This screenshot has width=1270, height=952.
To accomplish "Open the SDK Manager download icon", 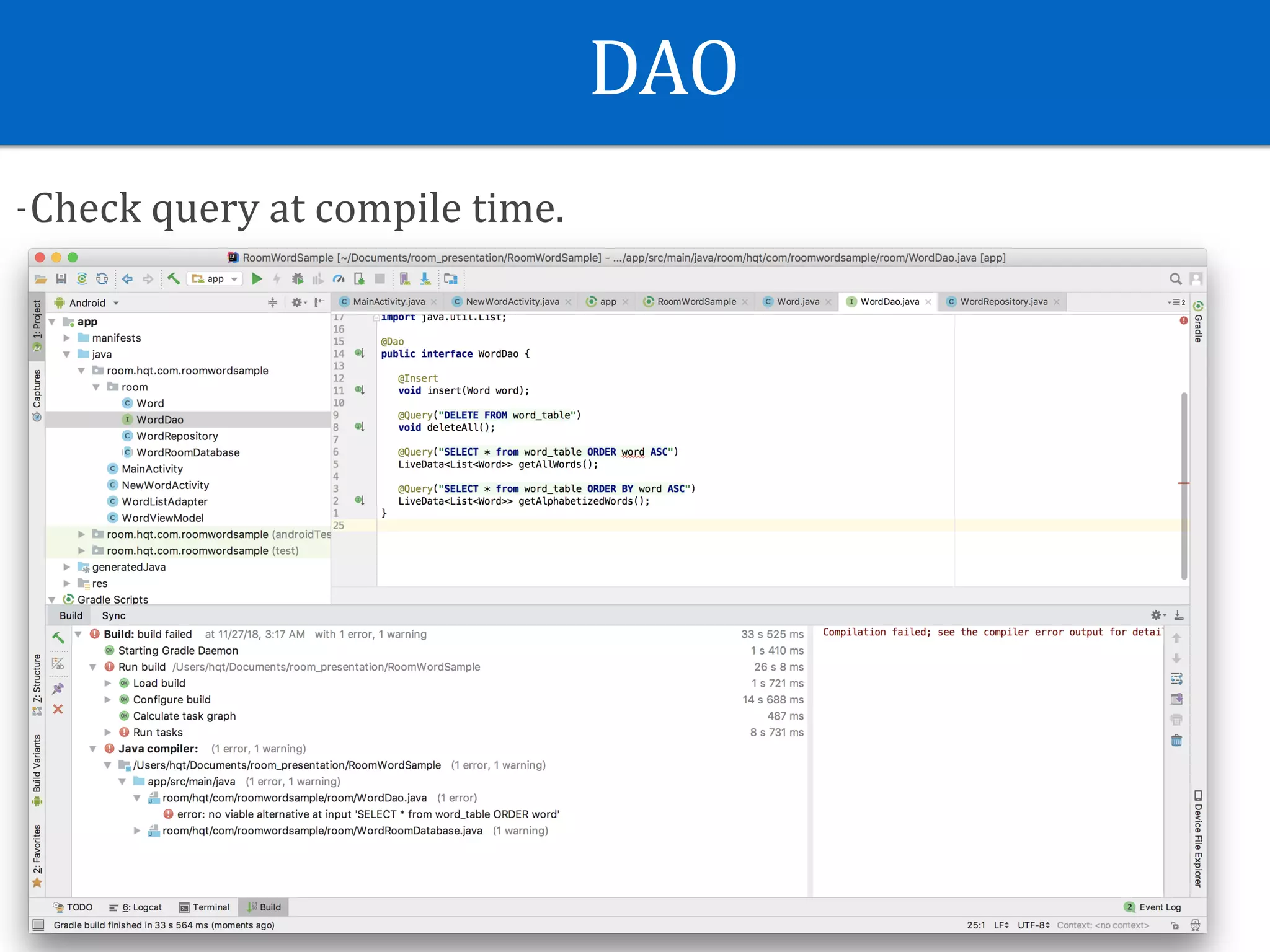I will coord(425,279).
